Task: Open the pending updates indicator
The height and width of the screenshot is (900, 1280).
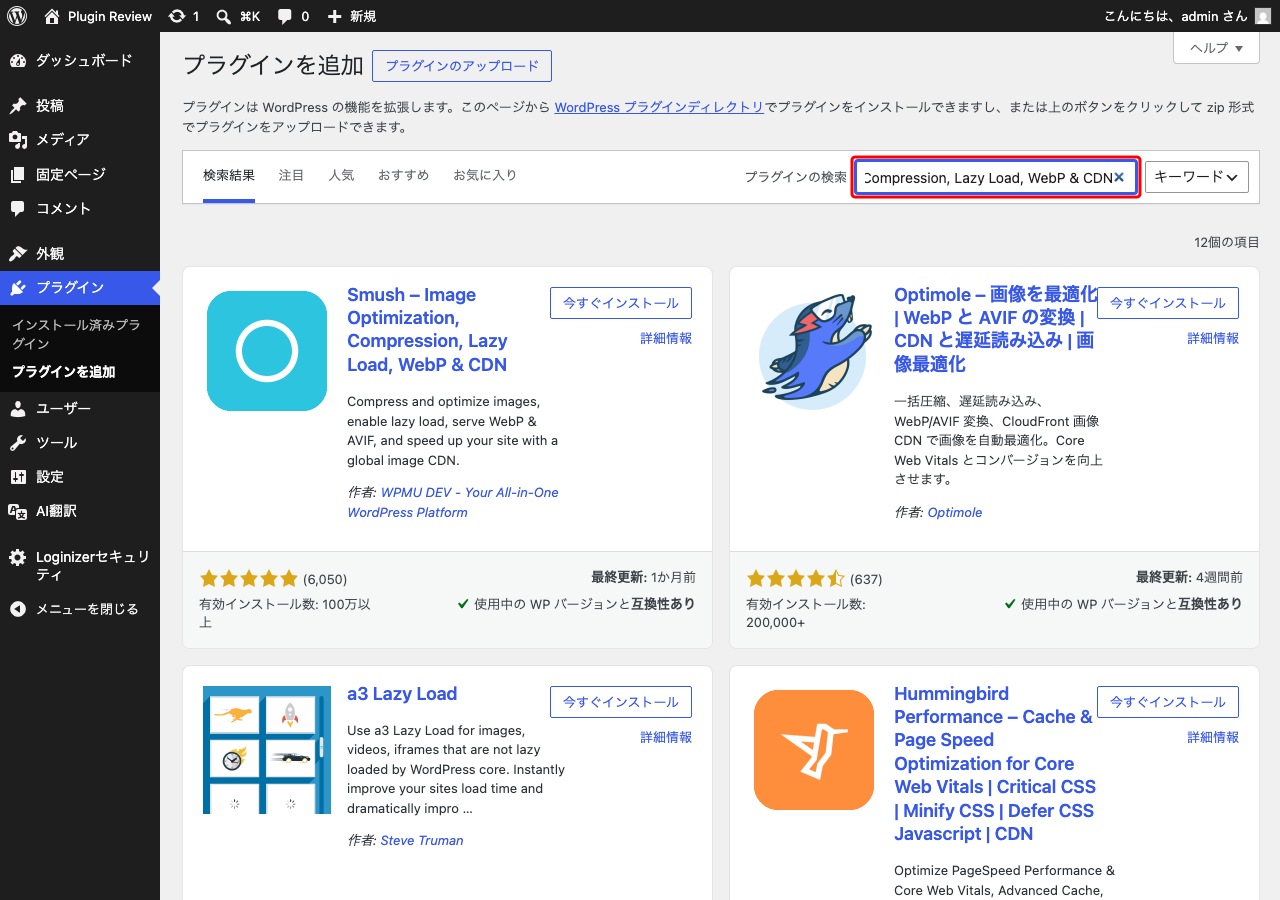Action: point(184,16)
